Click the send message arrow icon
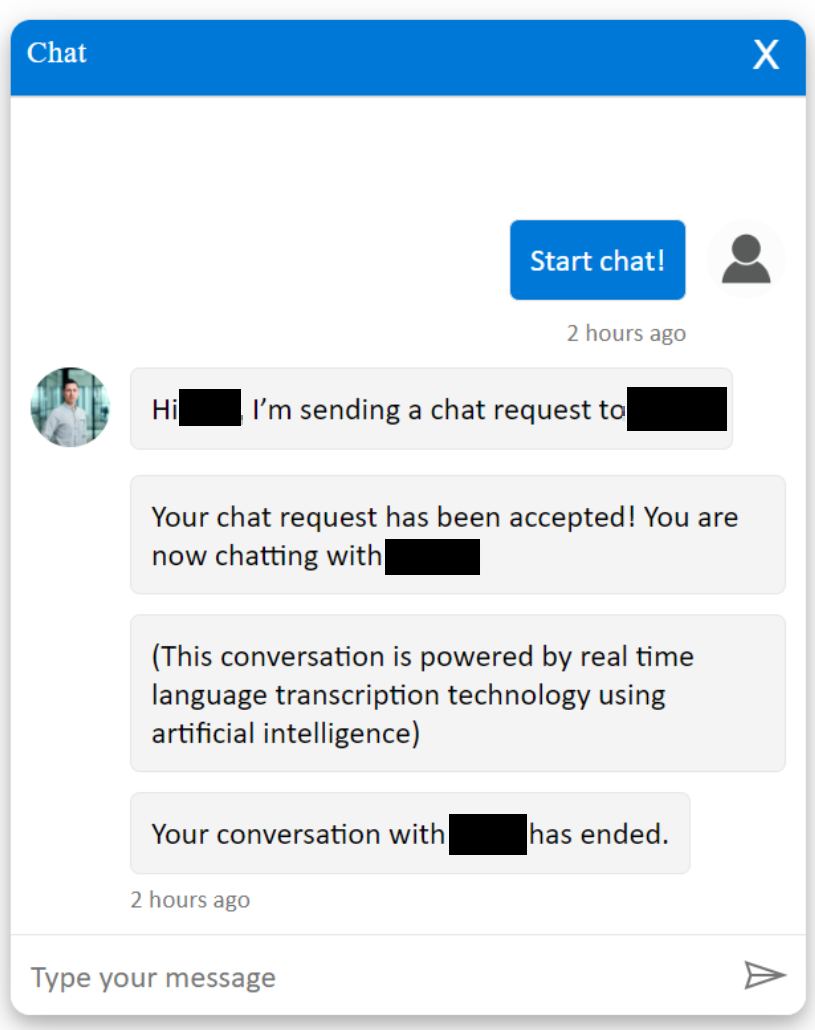The image size is (815, 1030). (765, 975)
